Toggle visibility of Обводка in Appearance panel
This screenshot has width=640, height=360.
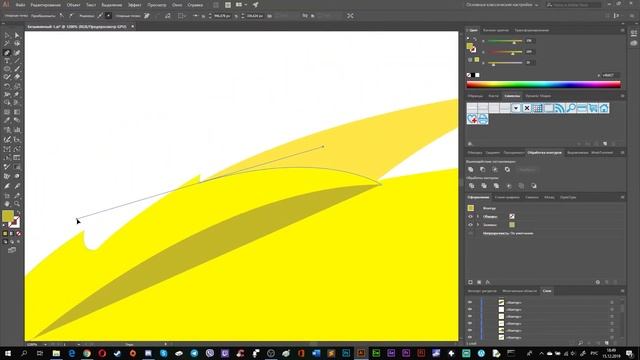pyautogui.click(x=470, y=216)
